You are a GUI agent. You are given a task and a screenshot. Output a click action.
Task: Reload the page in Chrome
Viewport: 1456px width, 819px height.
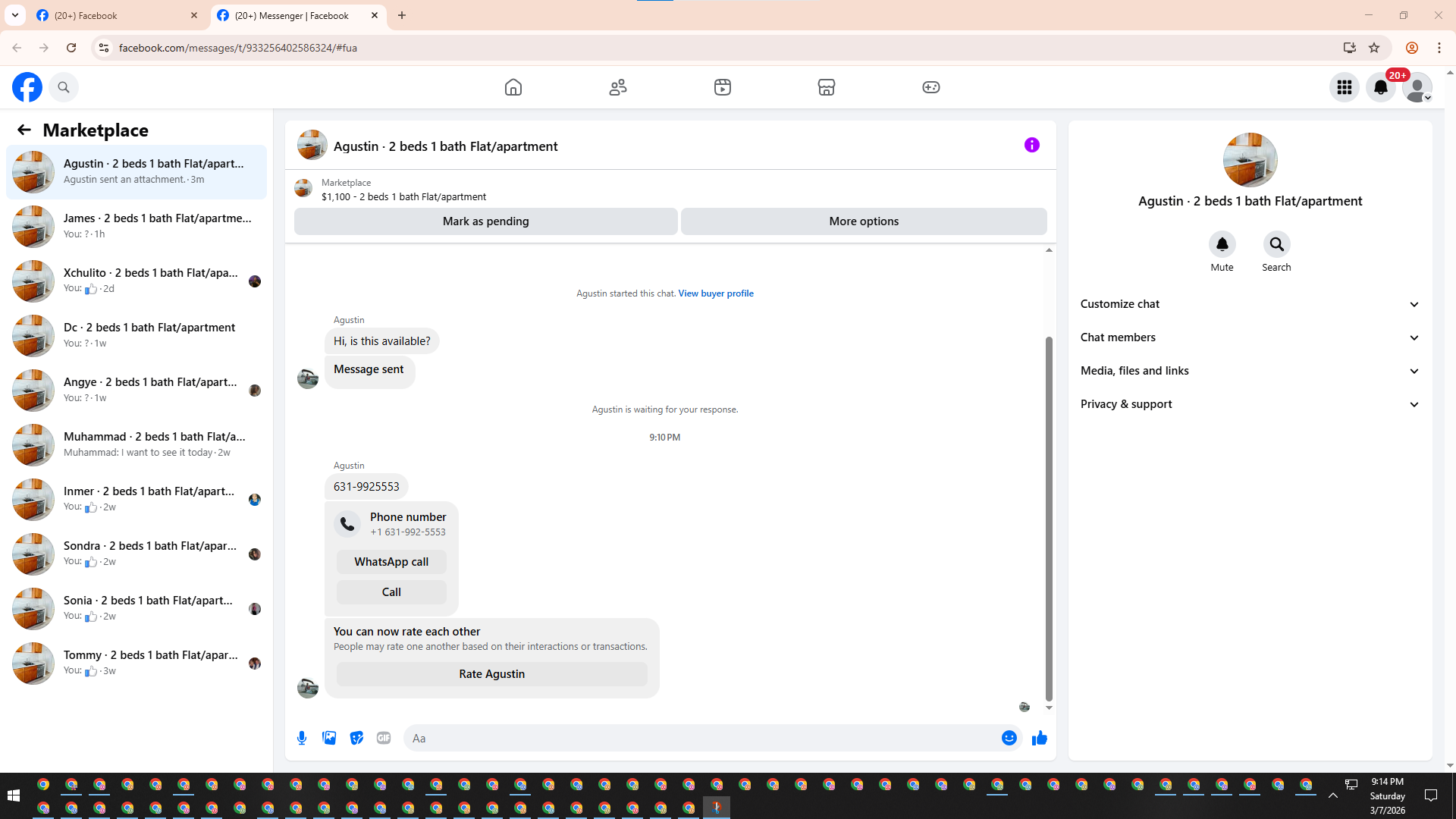pos(71,48)
